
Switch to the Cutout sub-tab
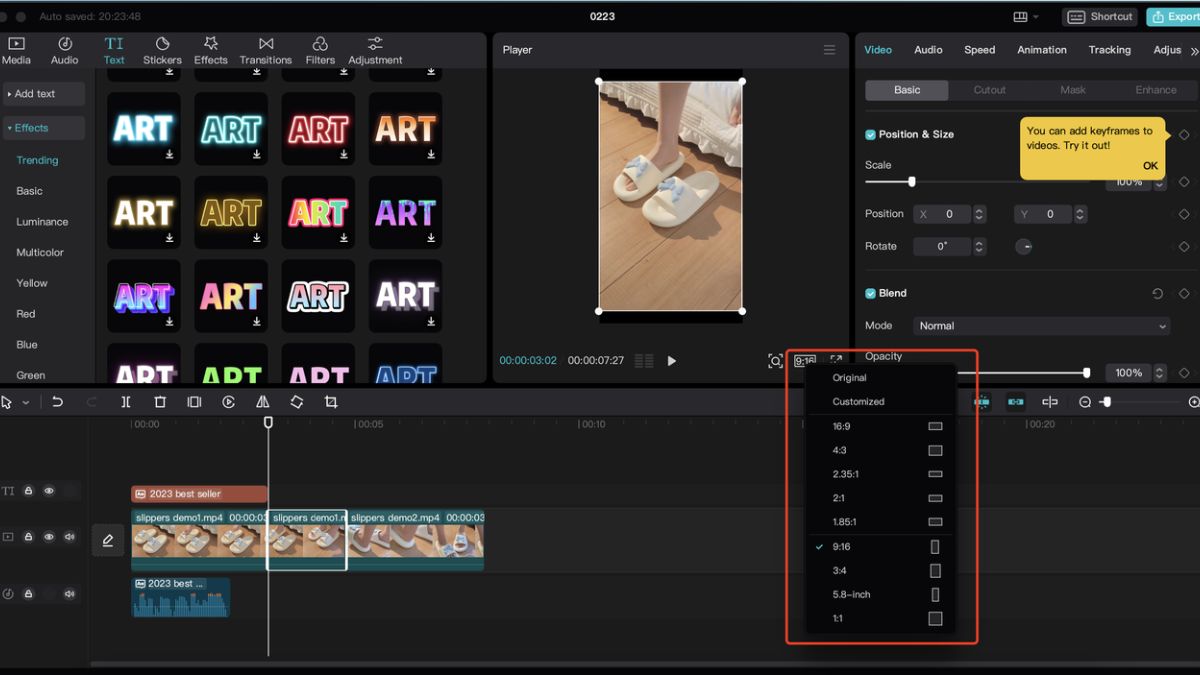(x=990, y=90)
